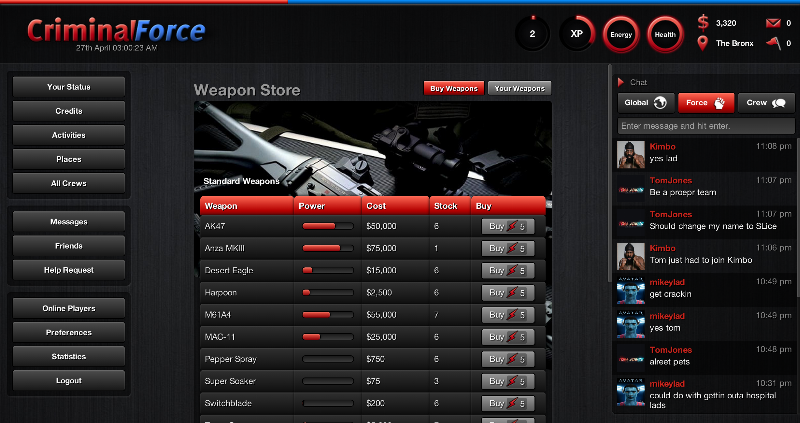Click mikeylad avatar on 'get crackin' message
This screenshot has width=800, height=423.
pos(631,290)
